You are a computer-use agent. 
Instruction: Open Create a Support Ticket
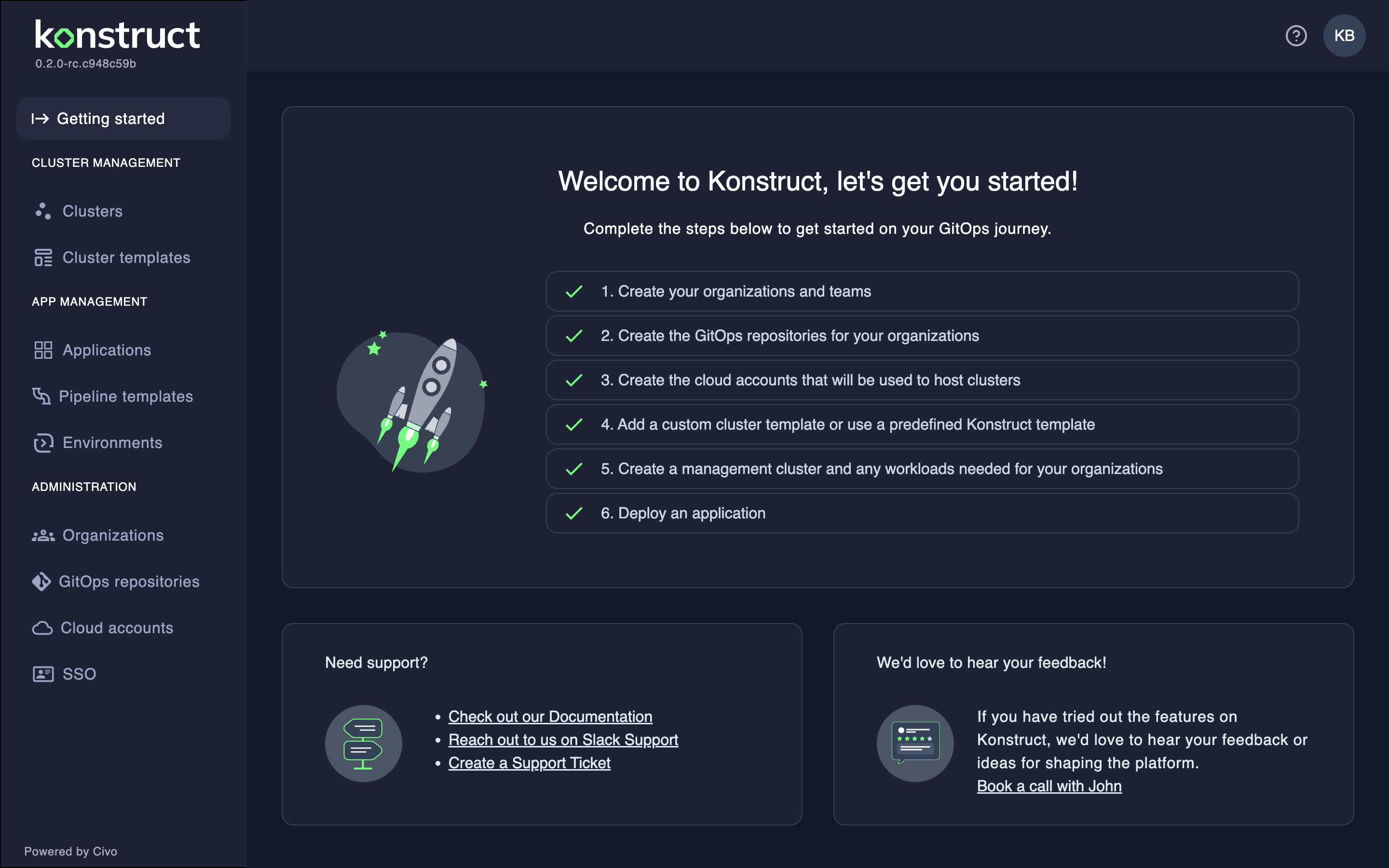(529, 762)
